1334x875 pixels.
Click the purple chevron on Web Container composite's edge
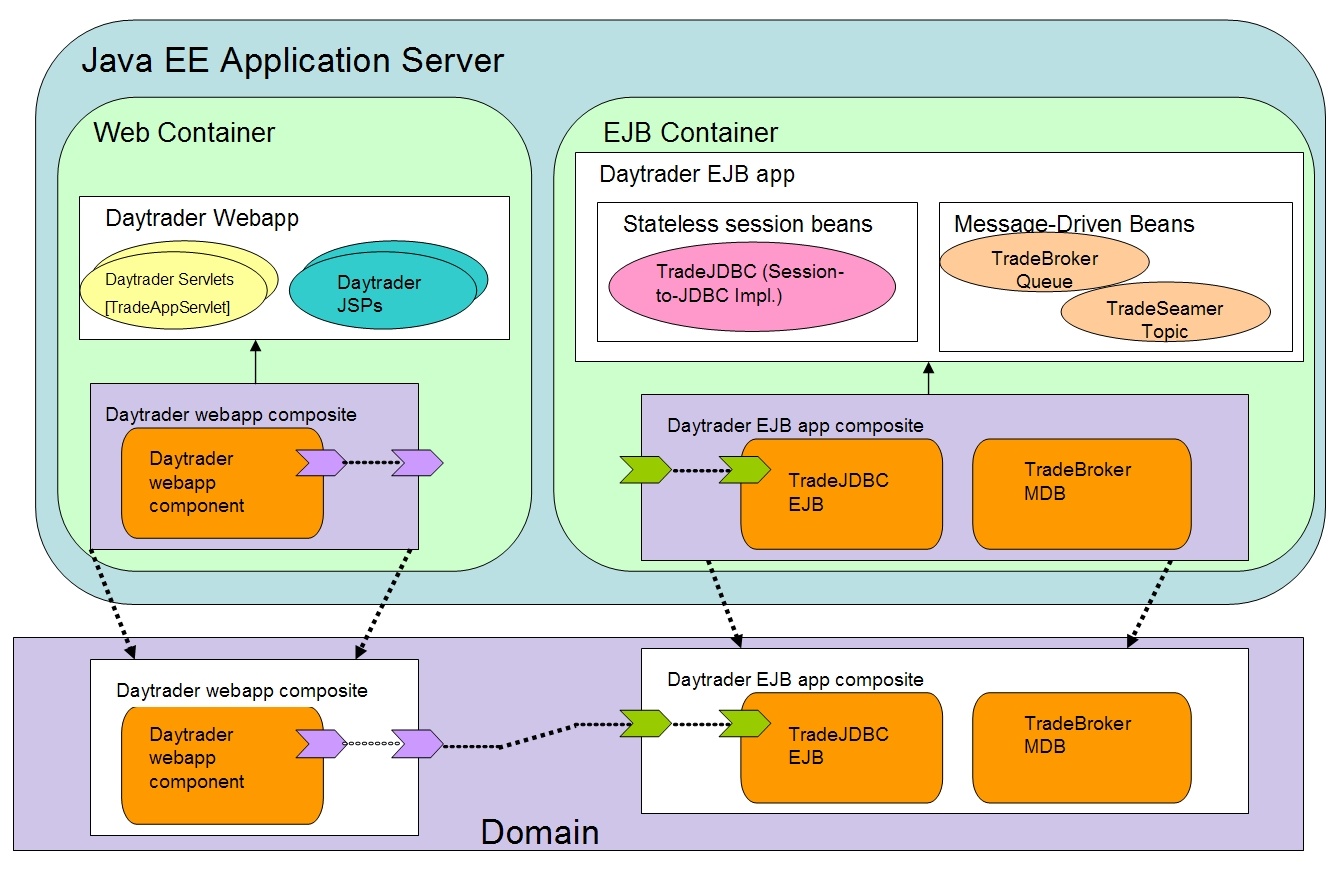(417, 462)
